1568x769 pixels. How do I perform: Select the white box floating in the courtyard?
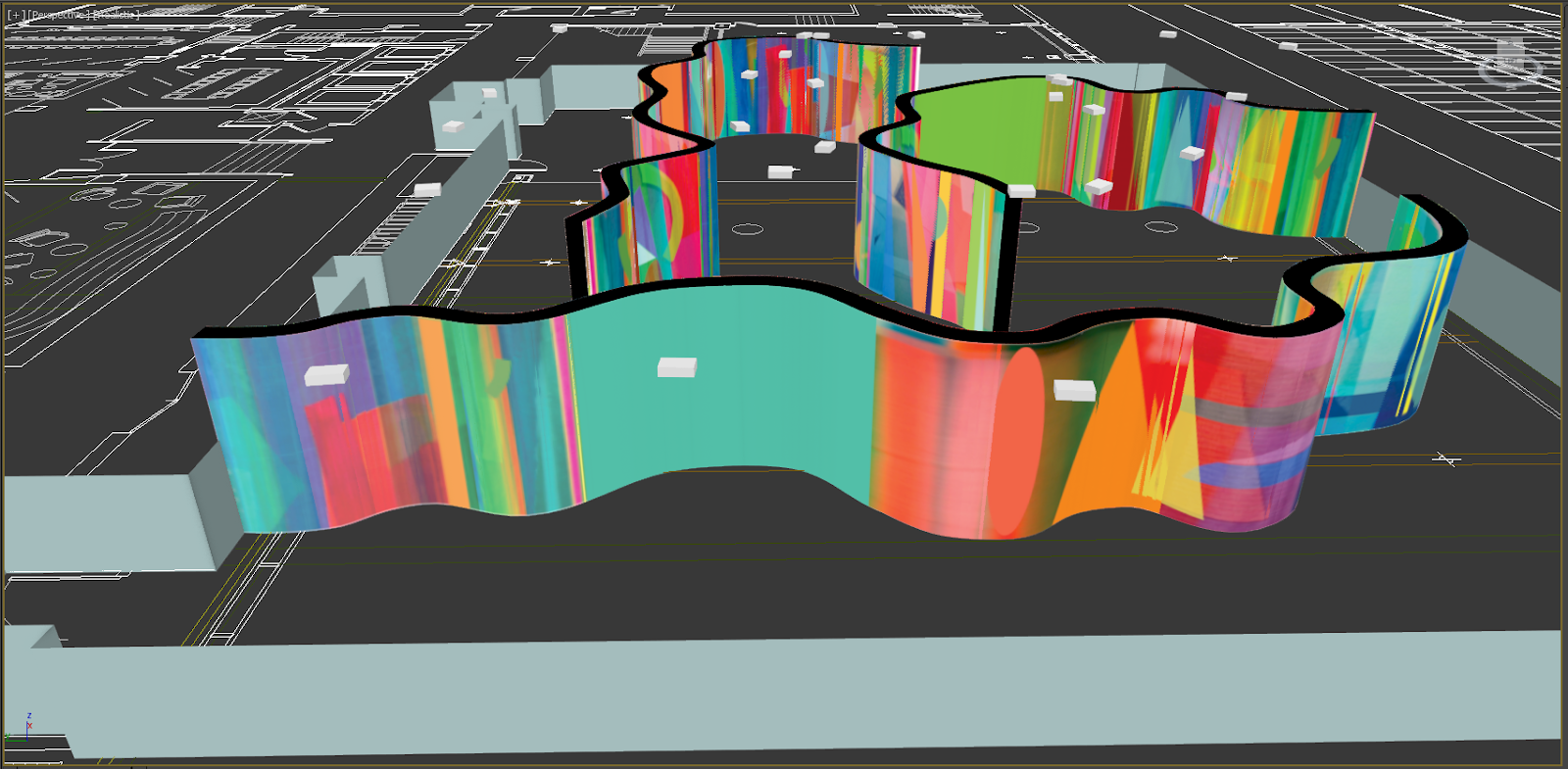[780, 172]
